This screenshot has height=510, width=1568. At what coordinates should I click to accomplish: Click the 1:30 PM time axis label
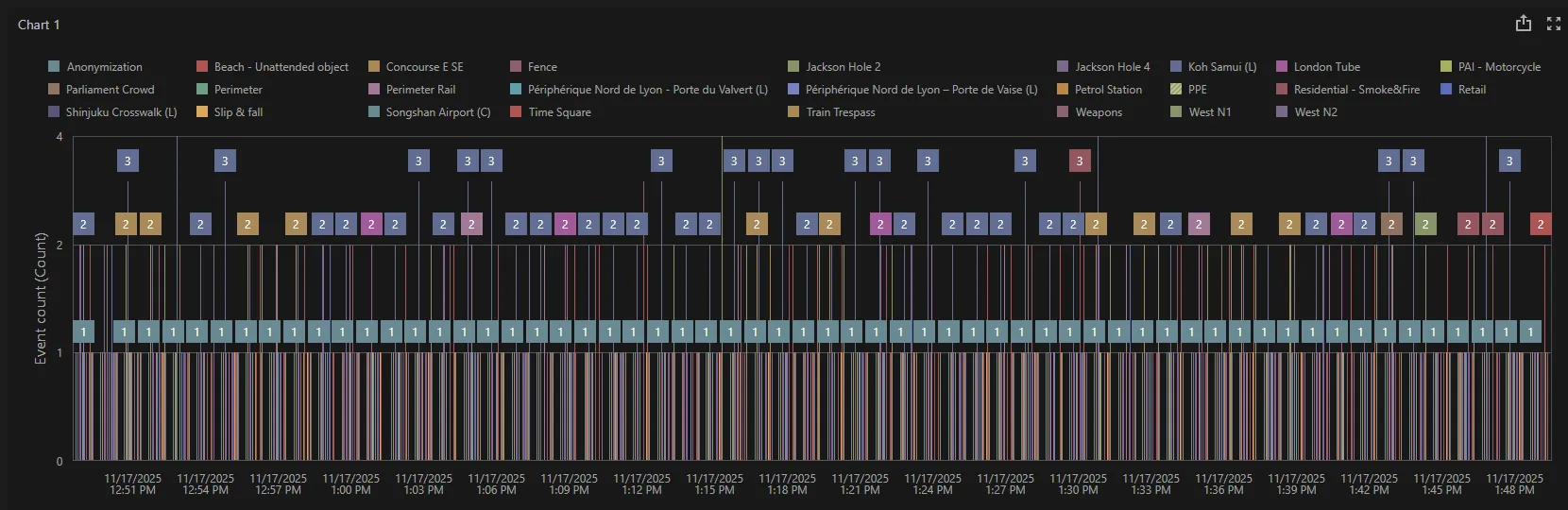(1078, 484)
